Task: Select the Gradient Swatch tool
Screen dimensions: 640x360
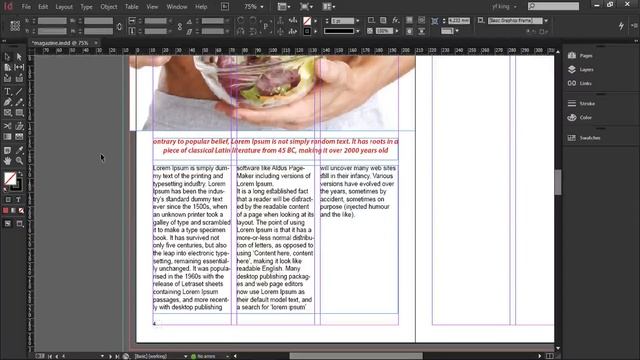Action: pos(7,137)
